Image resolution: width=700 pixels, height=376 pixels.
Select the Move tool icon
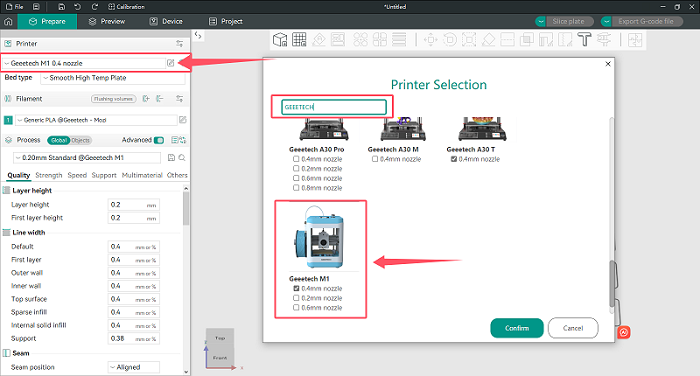coord(430,40)
